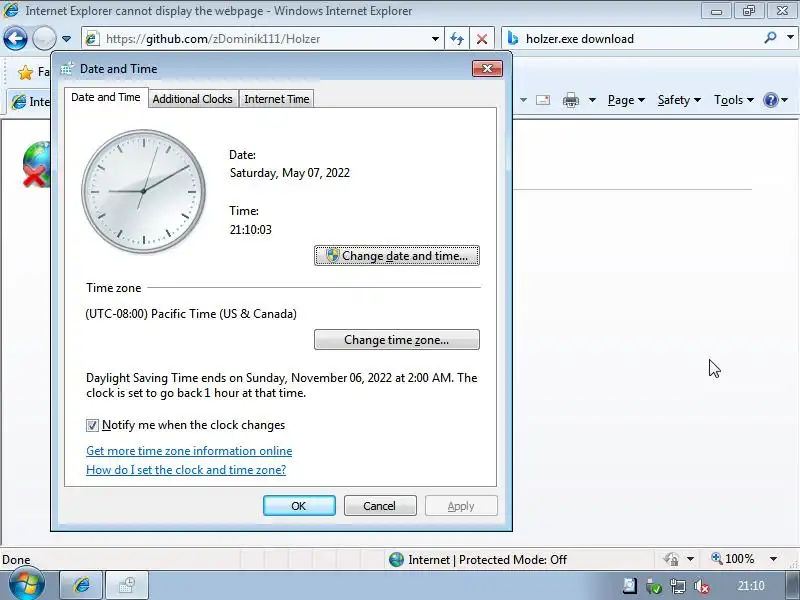This screenshot has width=800, height=600.
Task: Click the Action Center tray icon
Action: (630, 586)
